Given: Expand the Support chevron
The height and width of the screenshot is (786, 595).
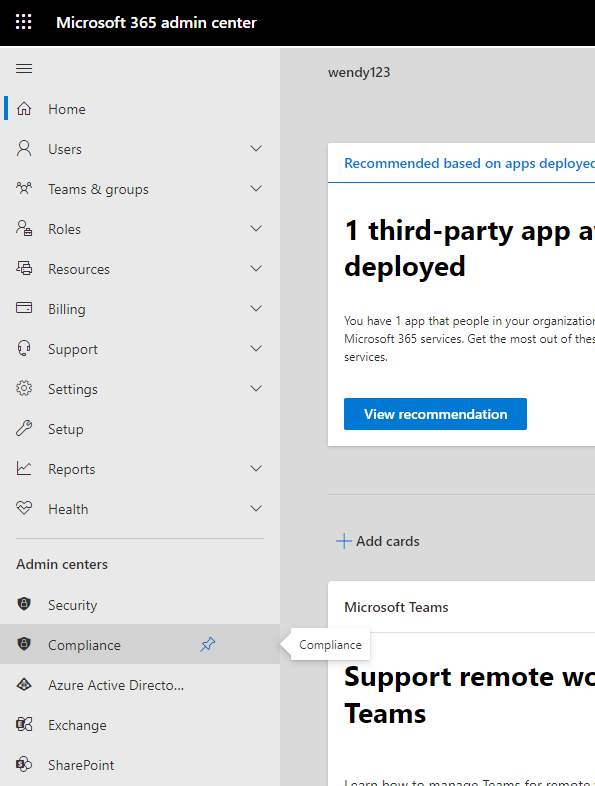Looking at the screenshot, I should tap(256, 348).
